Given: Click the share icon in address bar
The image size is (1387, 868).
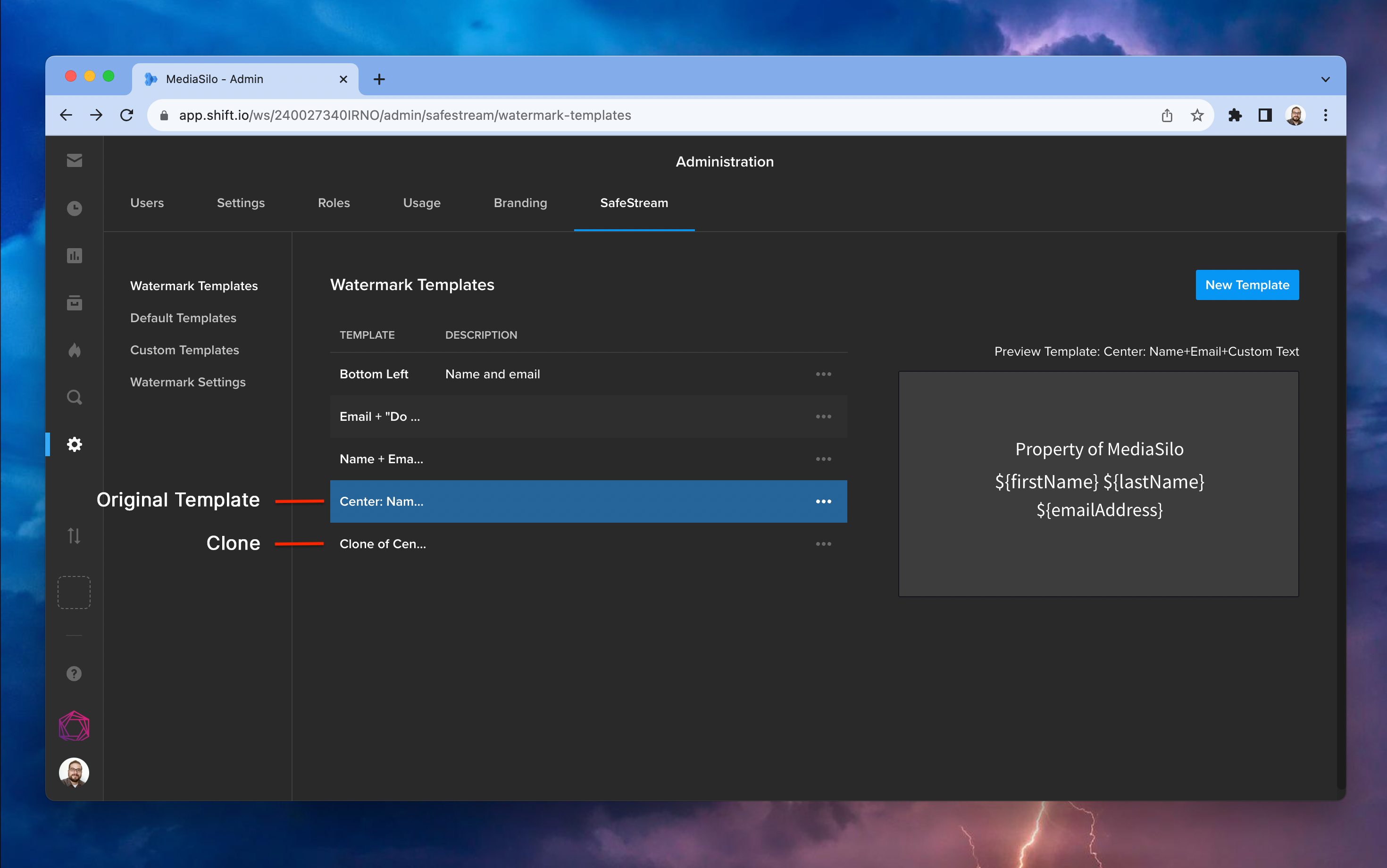Looking at the screenshot, I should point(1167,116).
